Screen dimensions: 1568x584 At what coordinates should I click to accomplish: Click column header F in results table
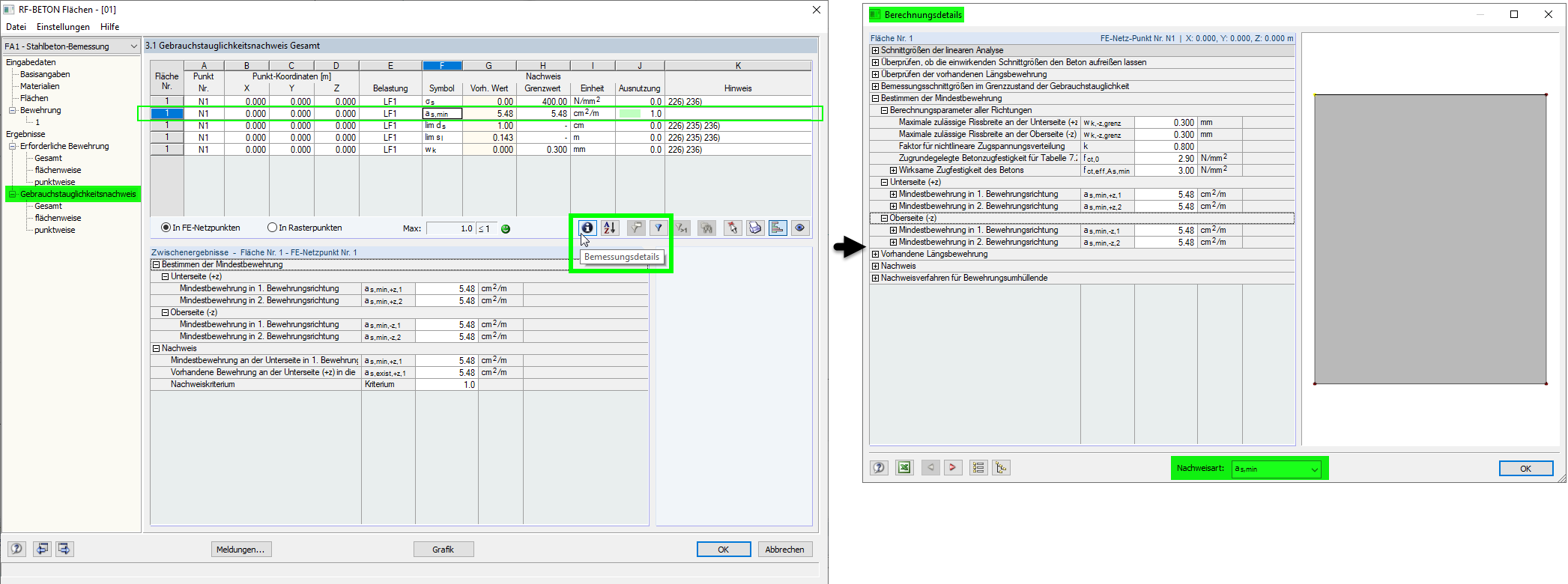tap(442, 66)
